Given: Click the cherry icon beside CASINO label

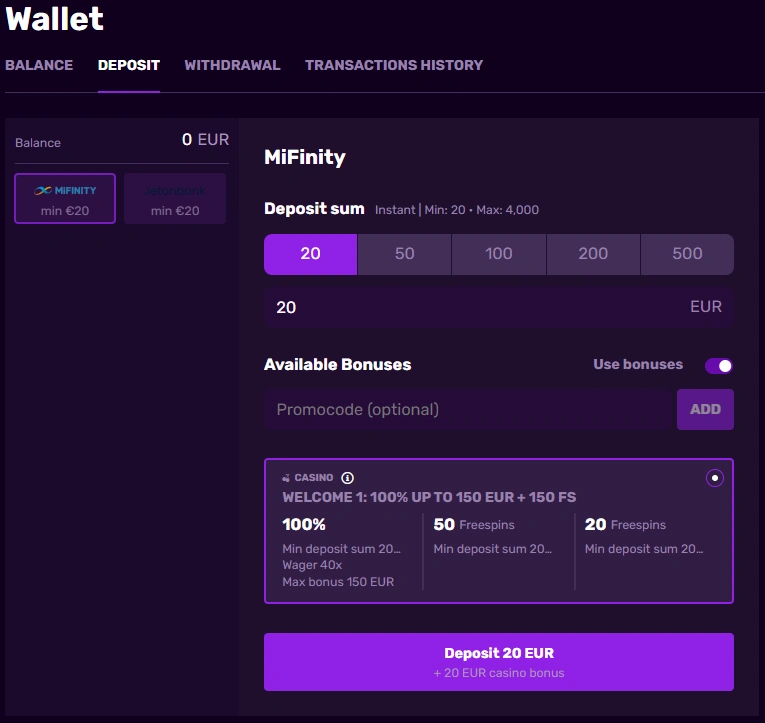Looking at the screenshot, I should click(286, 478).
